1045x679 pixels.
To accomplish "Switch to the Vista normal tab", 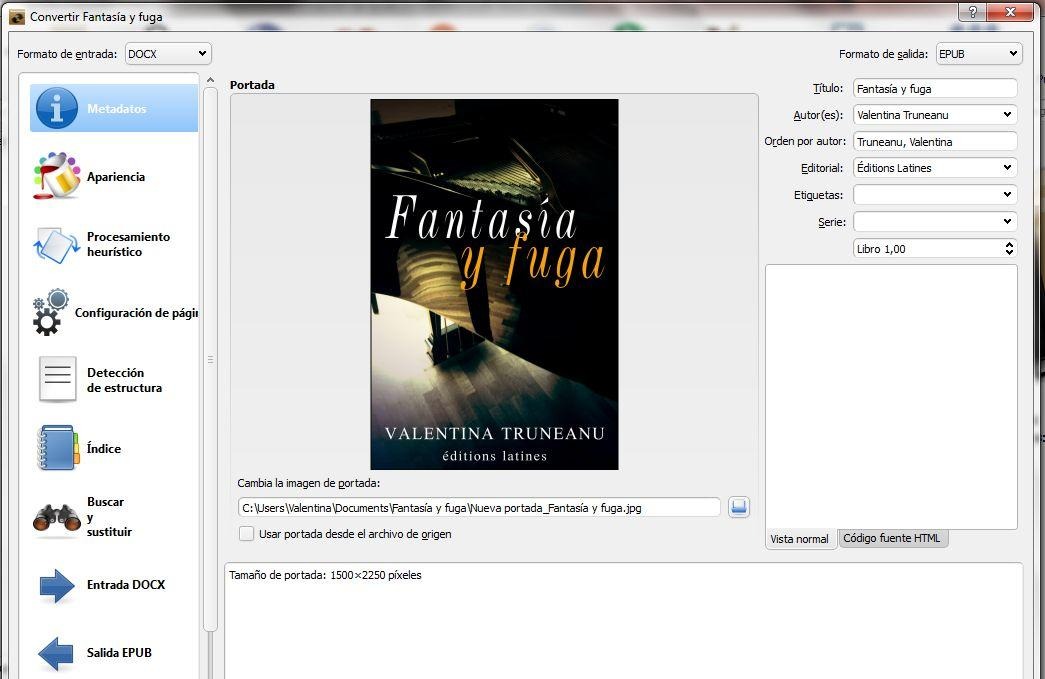I will (x=799, y=539).
